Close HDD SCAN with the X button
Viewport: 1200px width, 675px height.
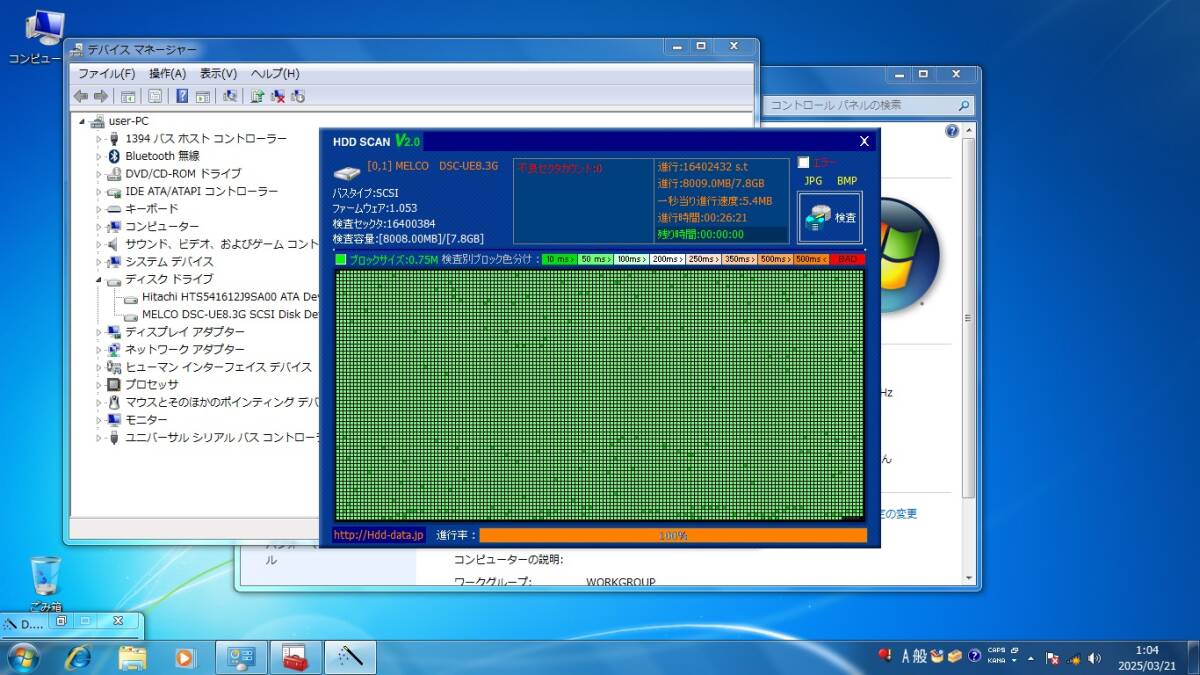click(x=864, y=141)
